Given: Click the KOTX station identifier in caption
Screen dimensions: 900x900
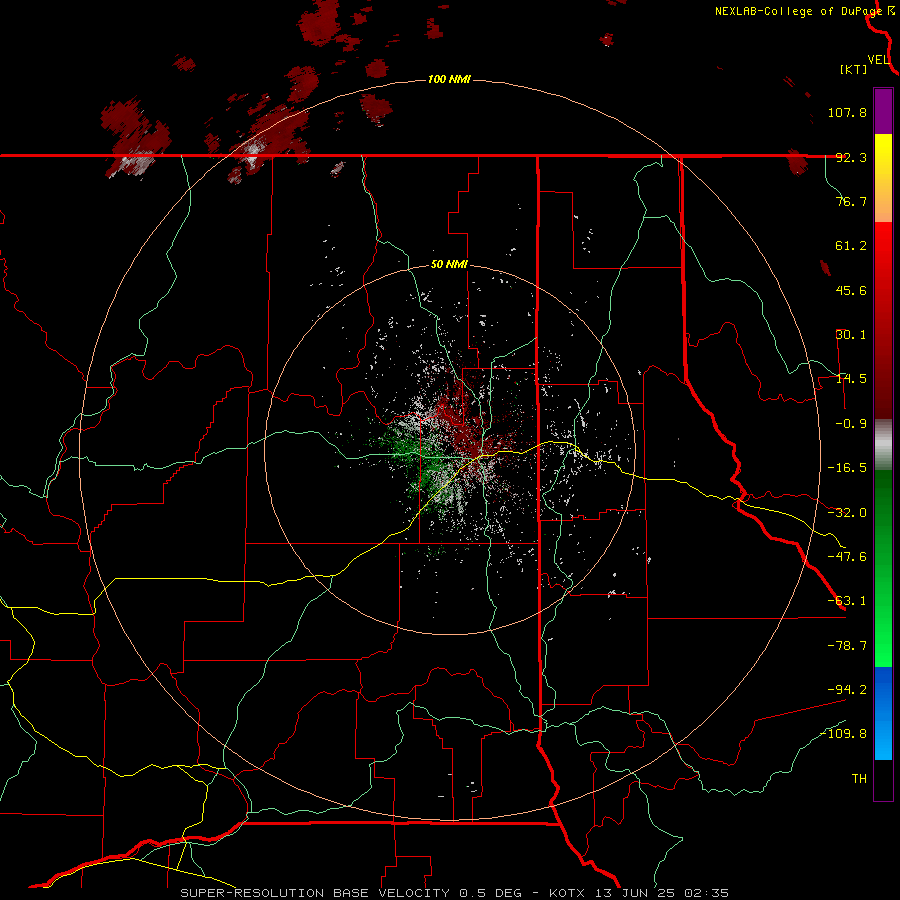Looking at the screenshot, I should click(568, 893).
